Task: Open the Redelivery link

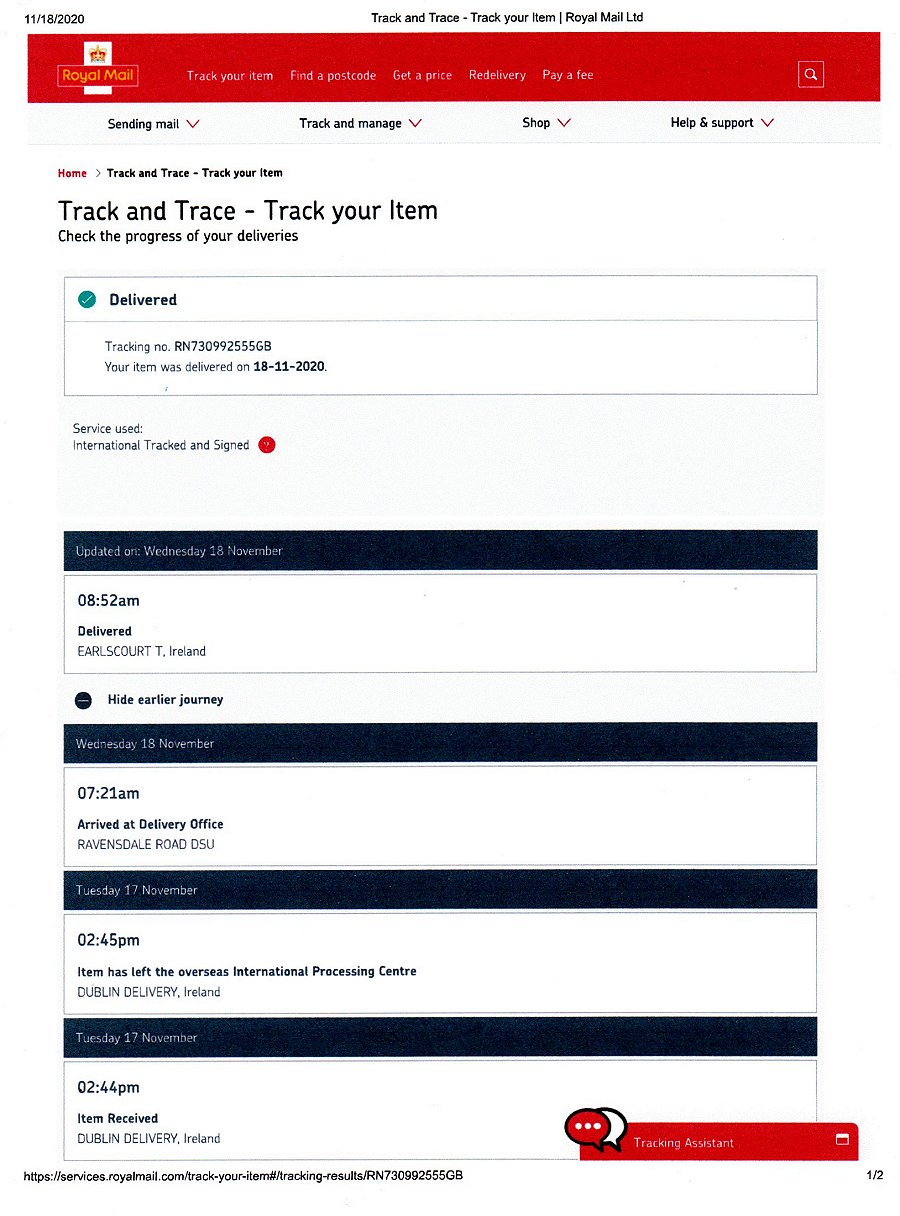Action: (x=497, y=75)
